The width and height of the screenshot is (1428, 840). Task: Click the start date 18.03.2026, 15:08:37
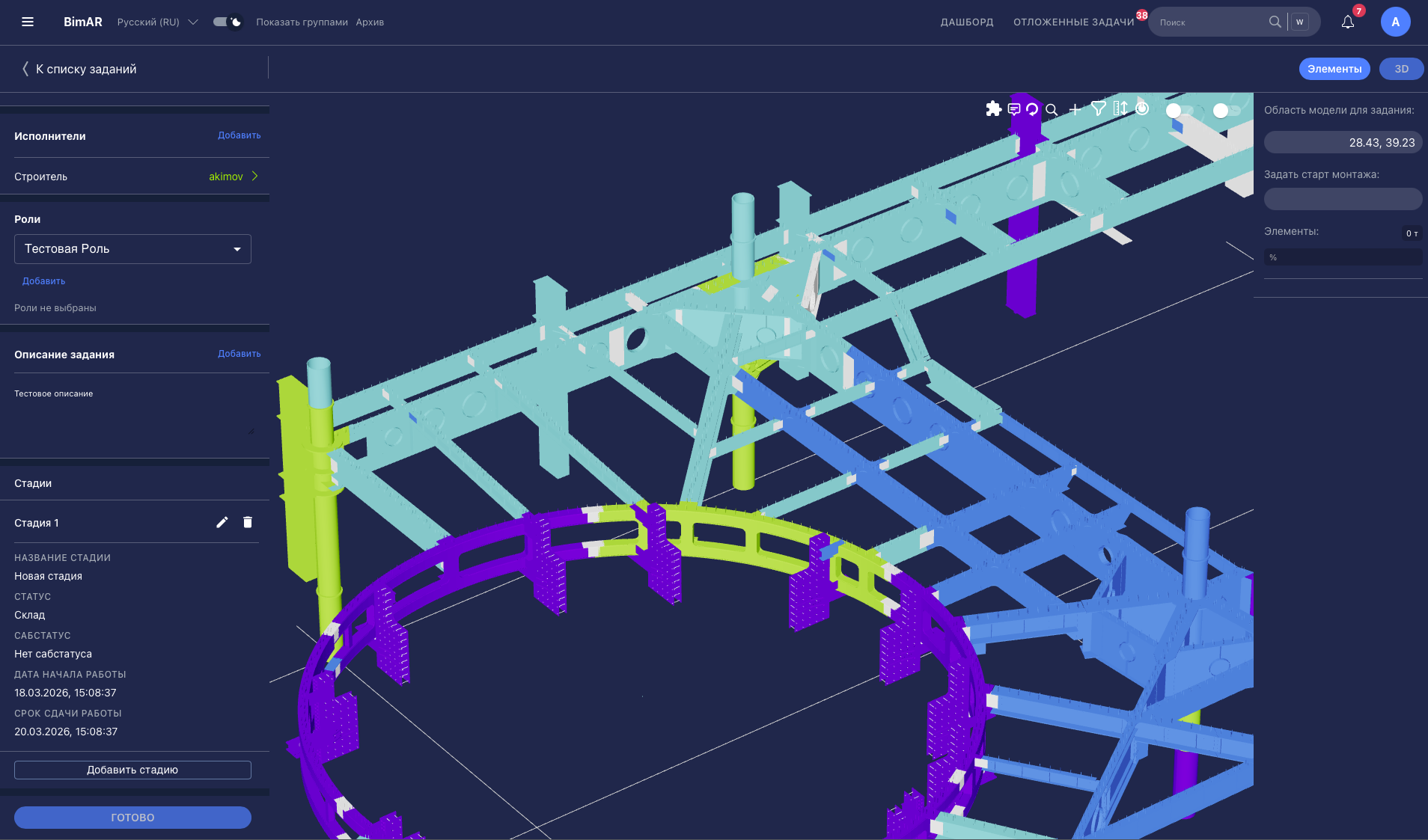coord(65,693)
